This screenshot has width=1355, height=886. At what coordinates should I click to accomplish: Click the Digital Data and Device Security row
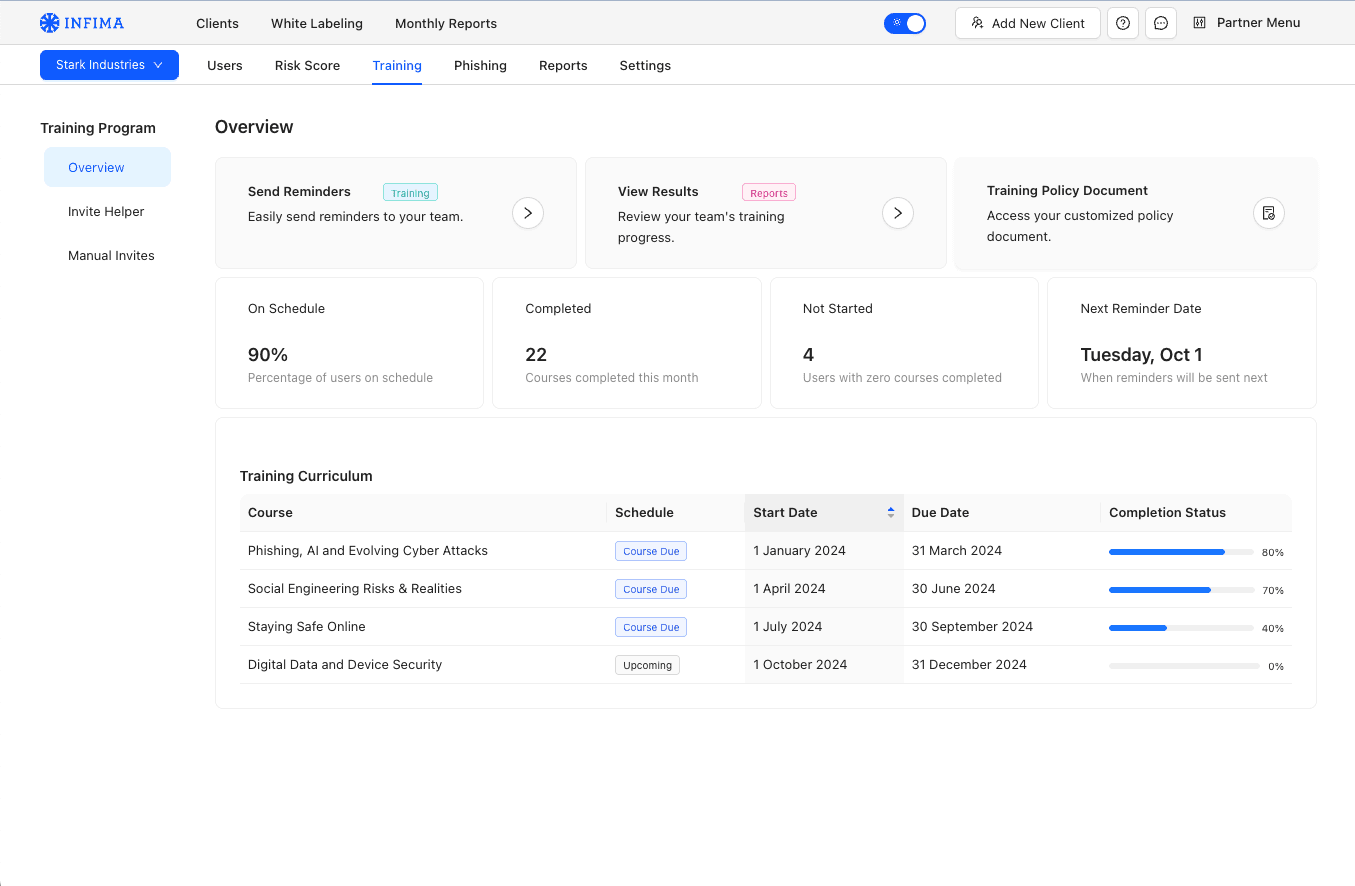click(345, 665)
